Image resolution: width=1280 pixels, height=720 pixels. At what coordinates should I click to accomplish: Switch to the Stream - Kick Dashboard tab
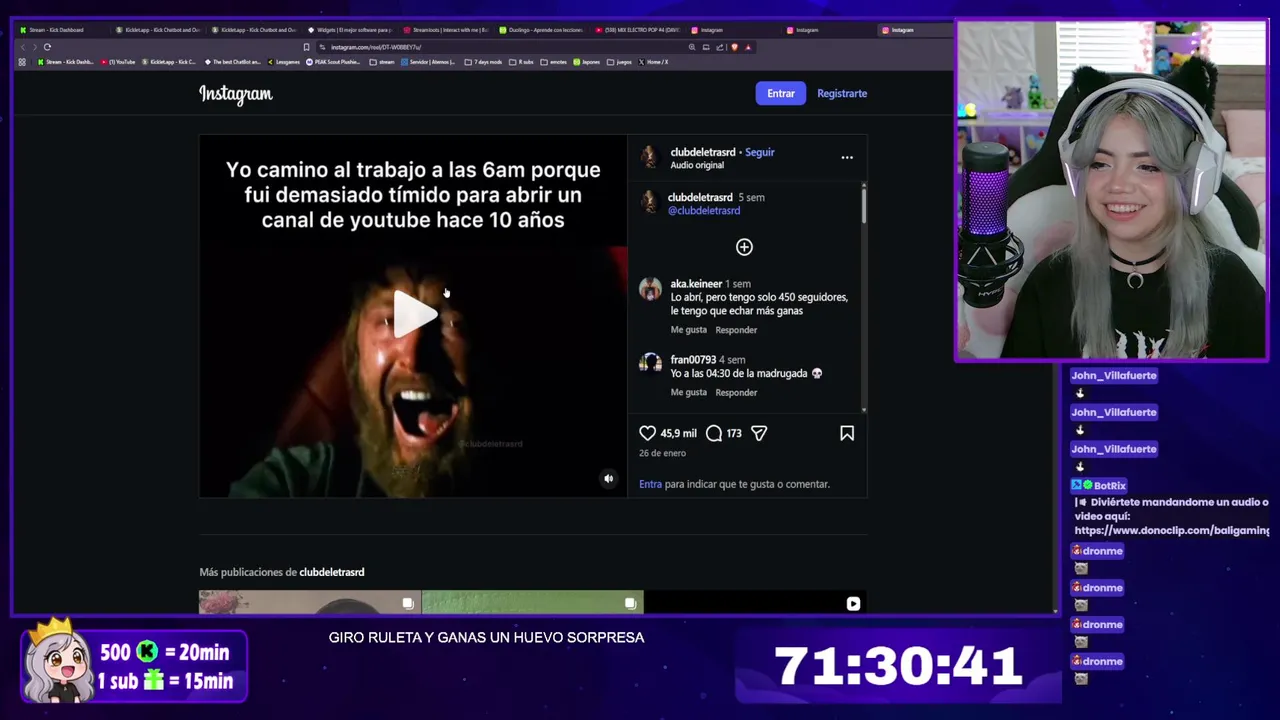(56, 30)
